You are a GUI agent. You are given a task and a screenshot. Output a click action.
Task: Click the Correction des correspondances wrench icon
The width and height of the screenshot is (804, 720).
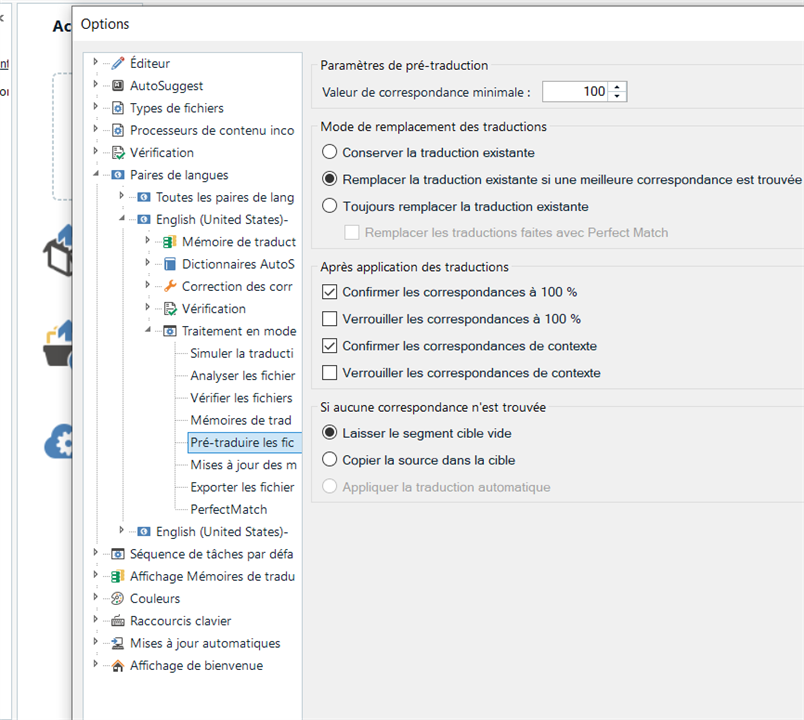click(x=170, y=286)
